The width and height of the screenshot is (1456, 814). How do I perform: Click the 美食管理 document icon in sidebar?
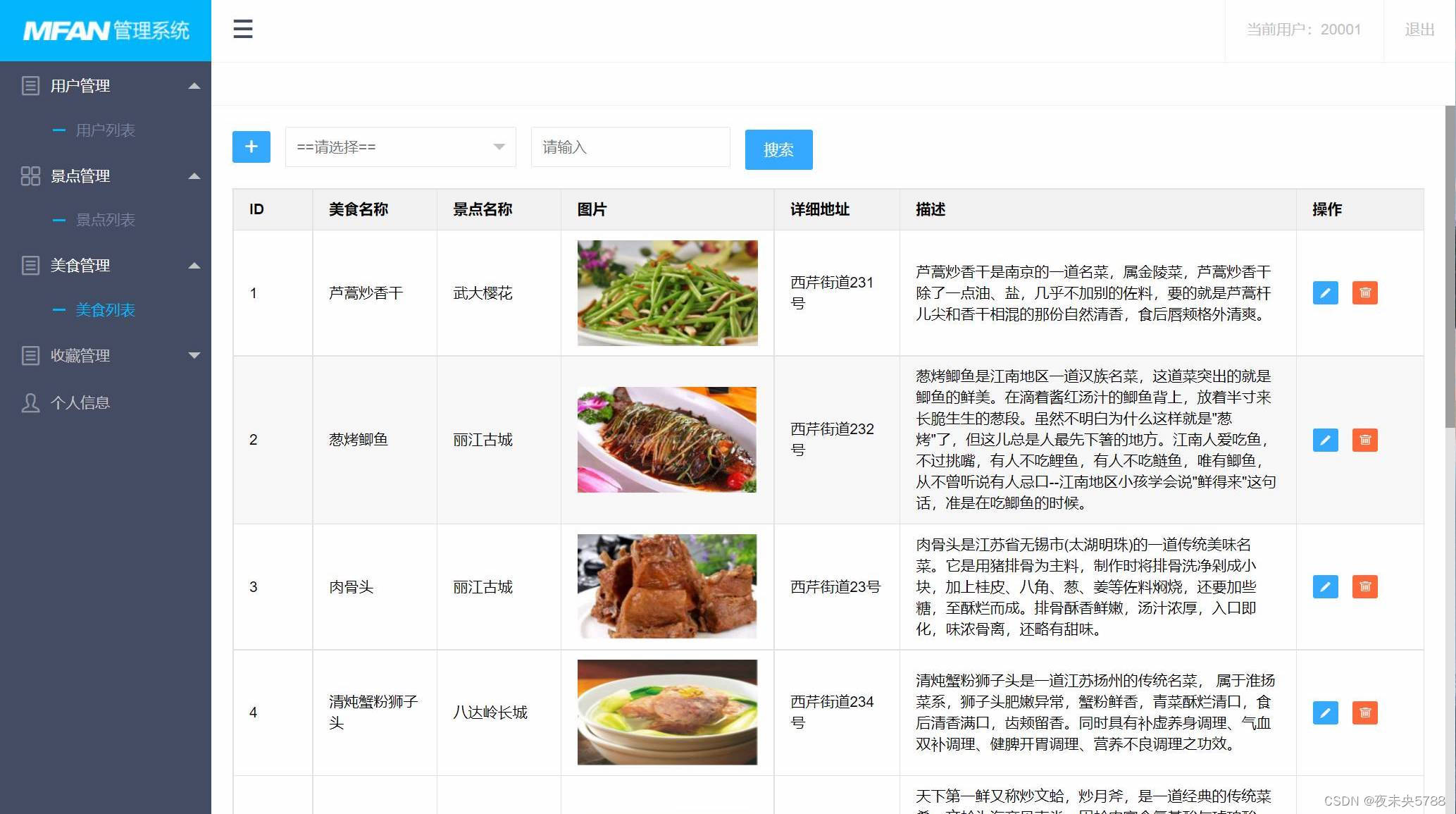30,266
